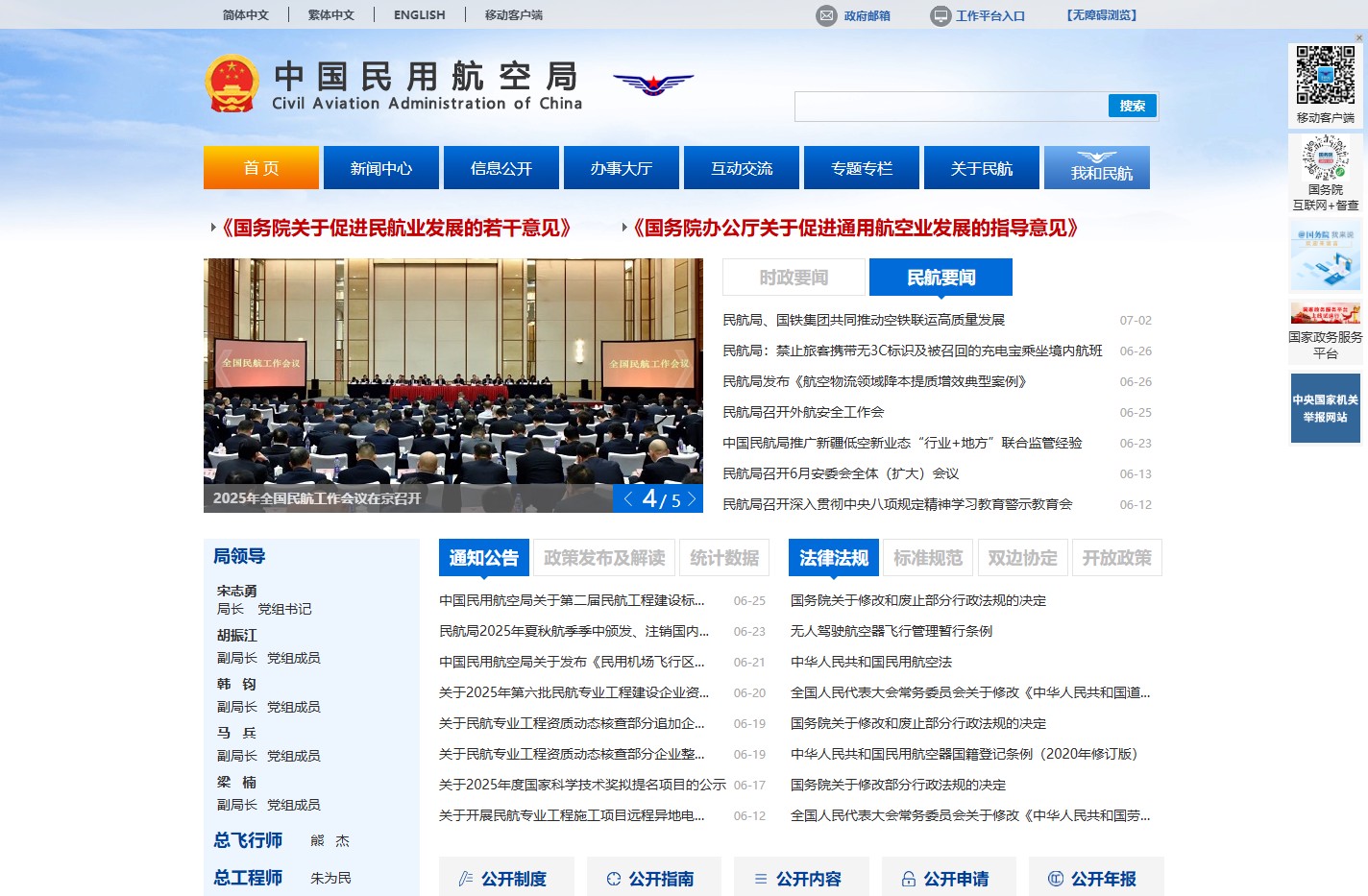Open 国务院办公厅关于促进通用航空业发展的指导意见 headline
Image resolution: width=1368 pixels, height=896 pixels.
pos(855,228)
